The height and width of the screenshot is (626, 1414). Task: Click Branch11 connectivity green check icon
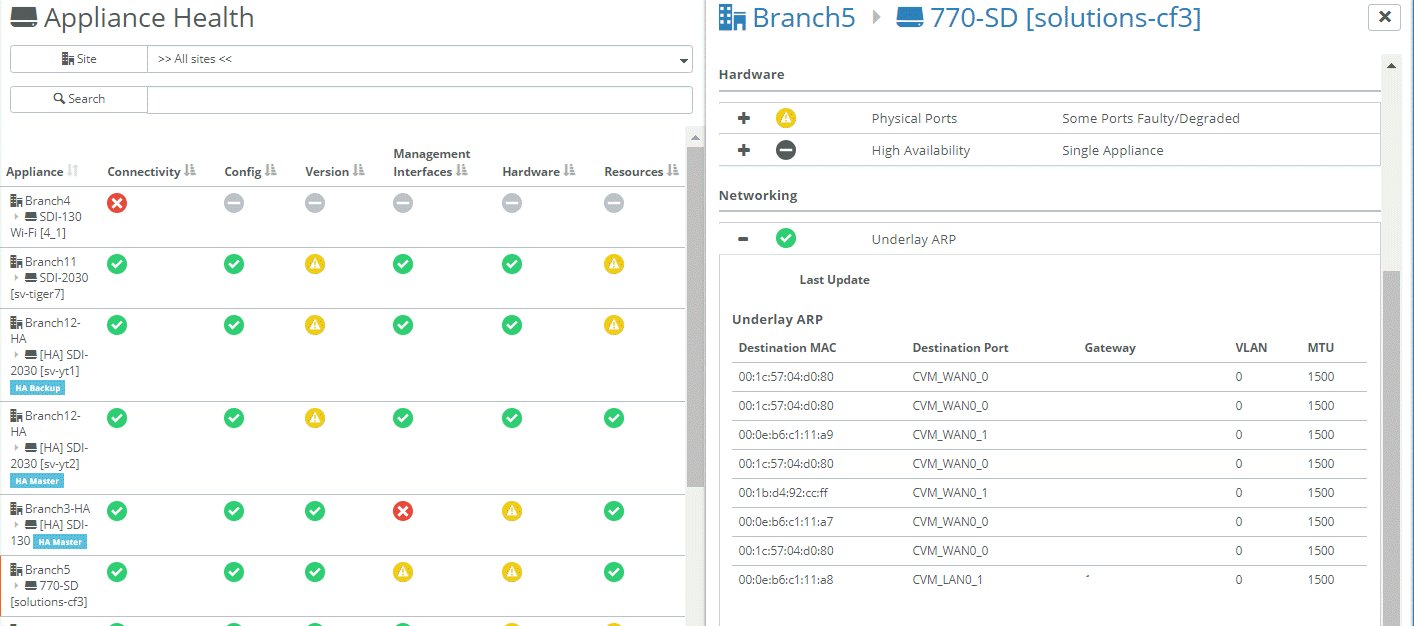click(x=117, y=264)
